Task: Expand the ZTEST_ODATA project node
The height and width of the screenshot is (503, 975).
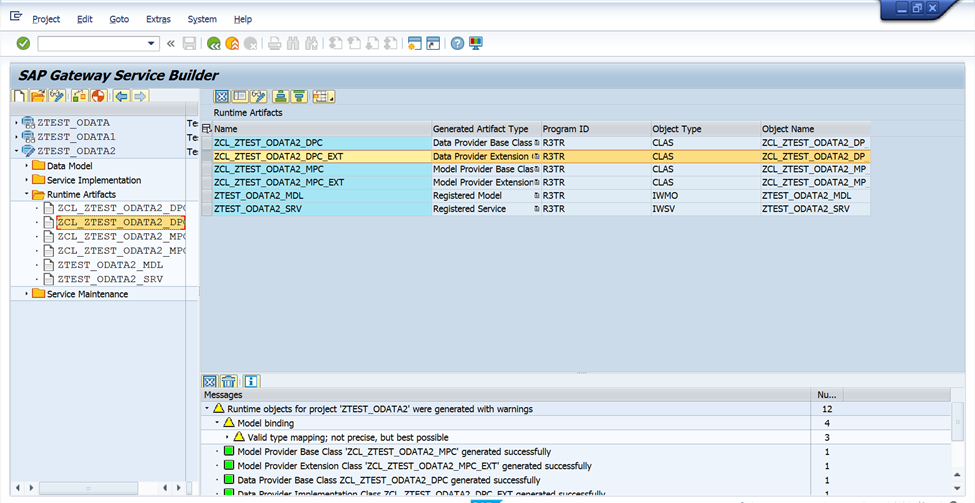Action: [16, 122]
